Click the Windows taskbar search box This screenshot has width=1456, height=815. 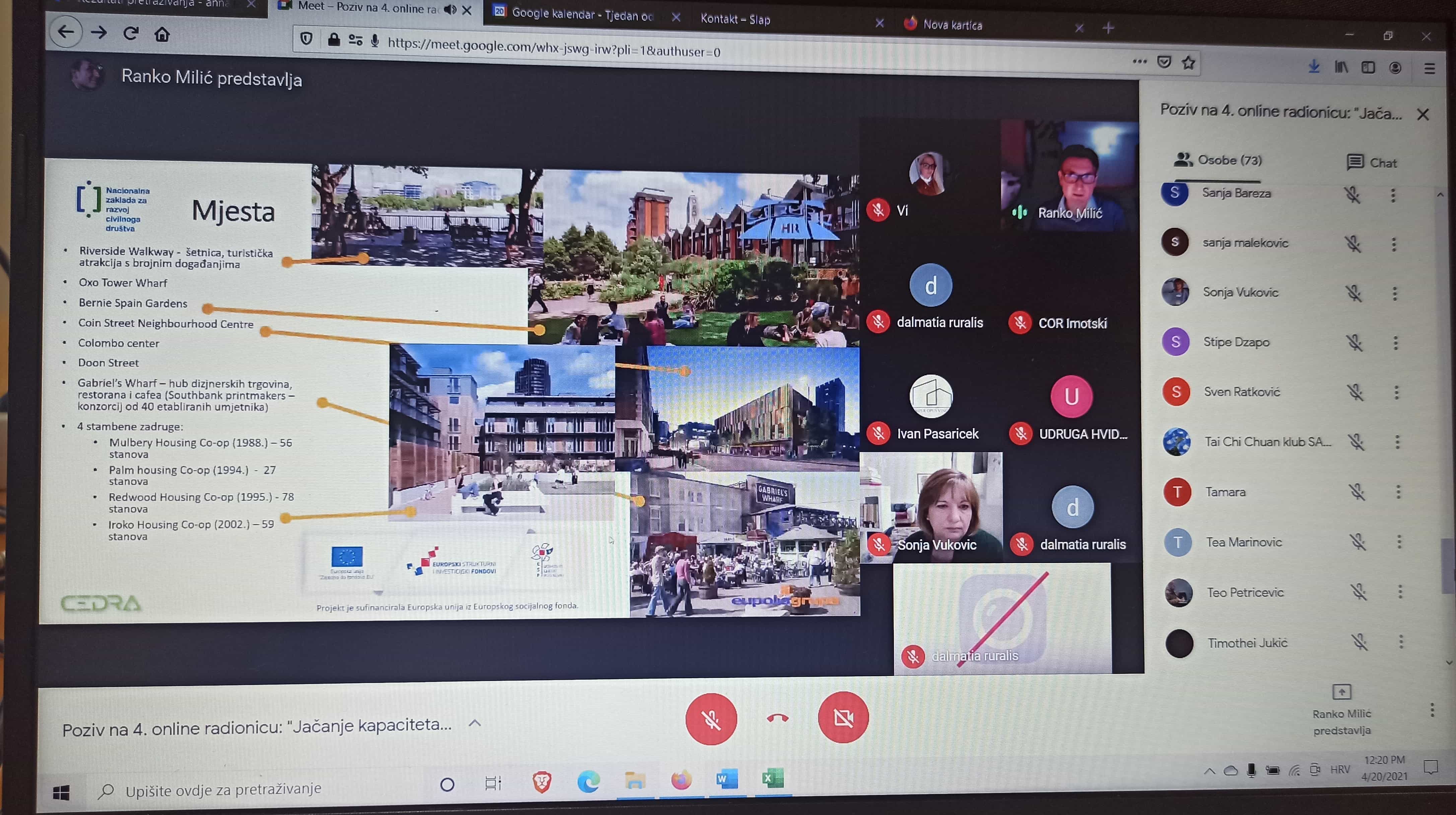[223, 789]
